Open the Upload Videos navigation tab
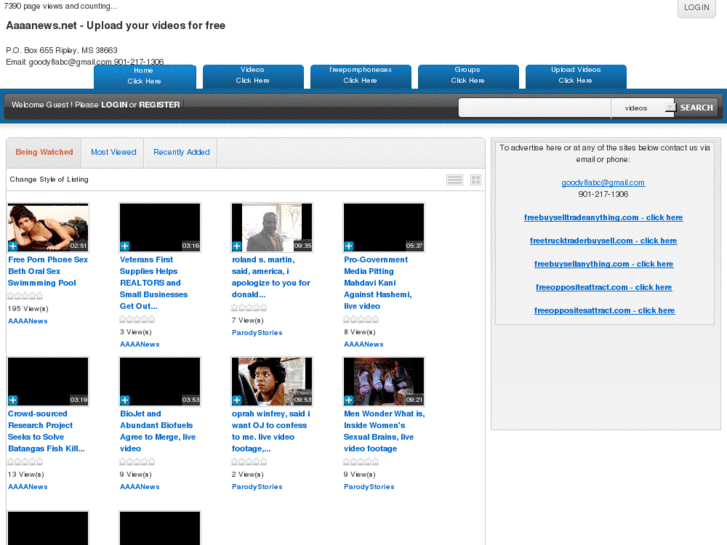 [x=576, y=77]
